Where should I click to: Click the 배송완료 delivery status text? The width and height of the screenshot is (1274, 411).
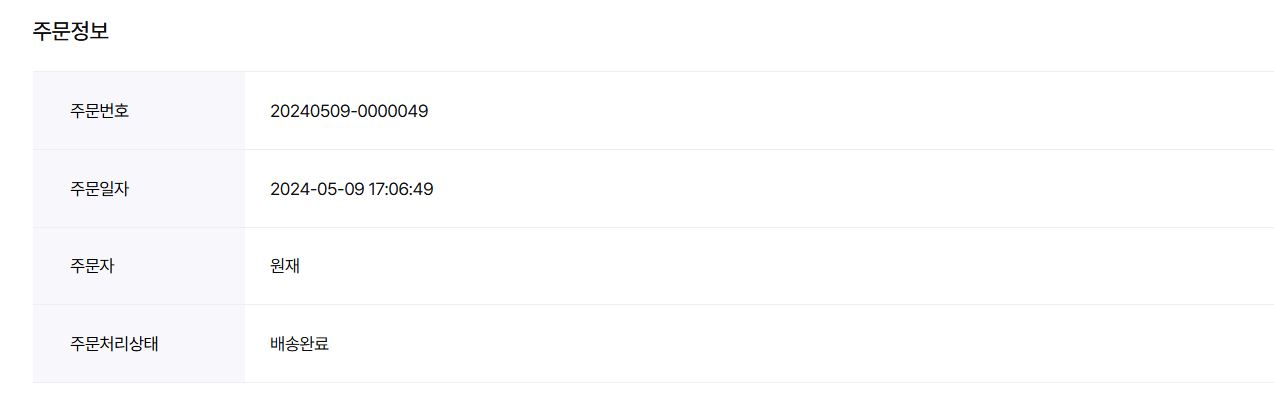299,344
